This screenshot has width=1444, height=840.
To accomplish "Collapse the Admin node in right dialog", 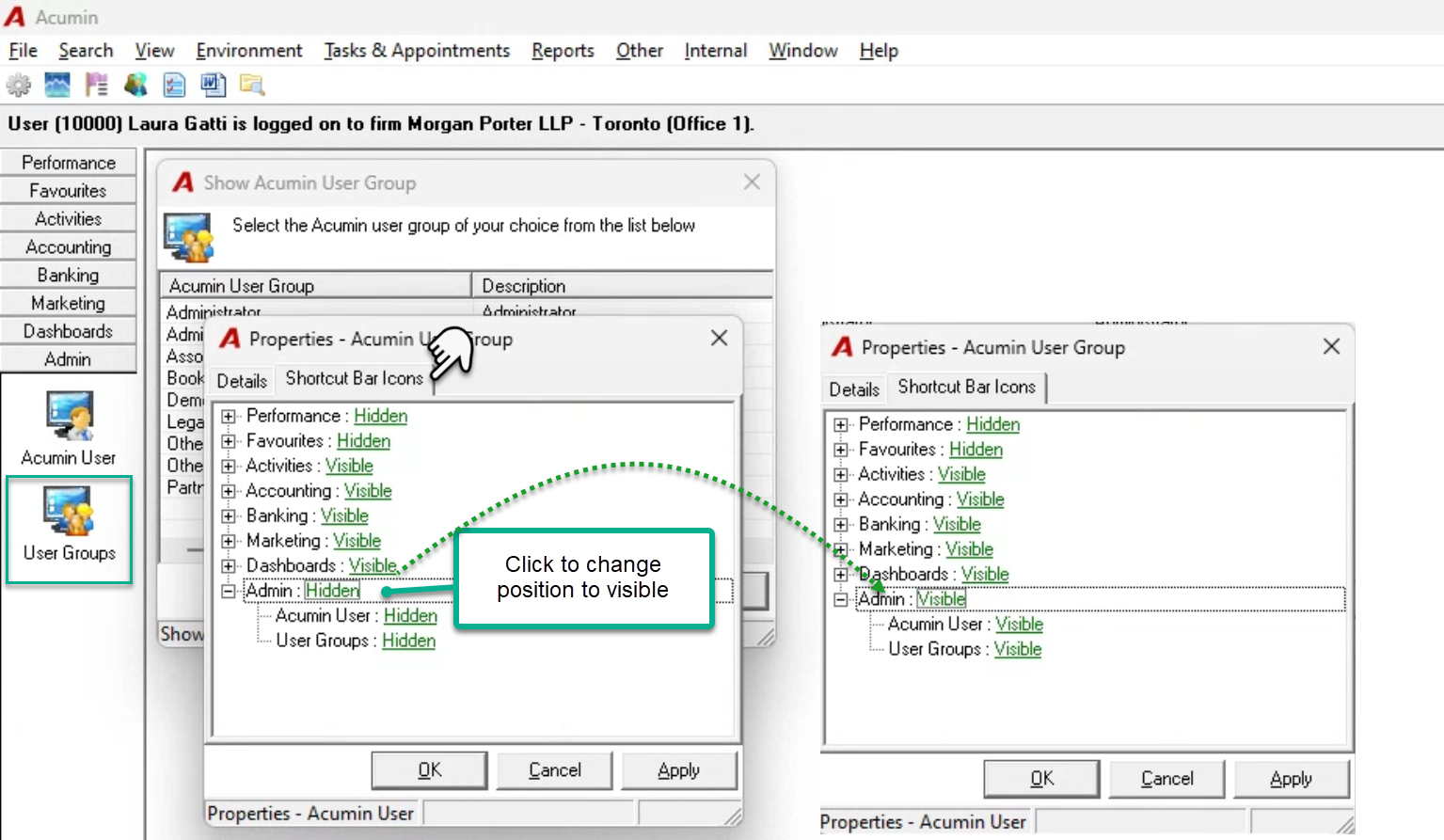I will [841, 599].
